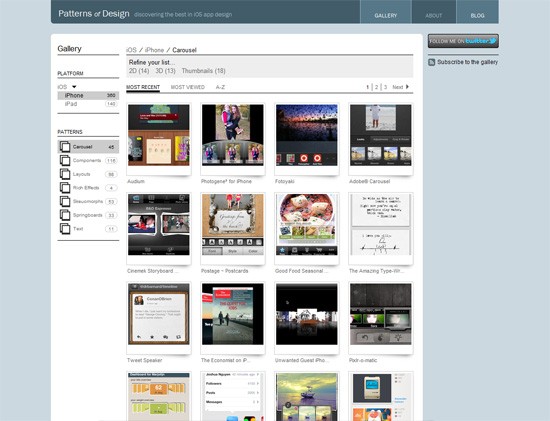550x421 pixels.
Task: Click the RSS feed icon
Action: click(431, 62)
